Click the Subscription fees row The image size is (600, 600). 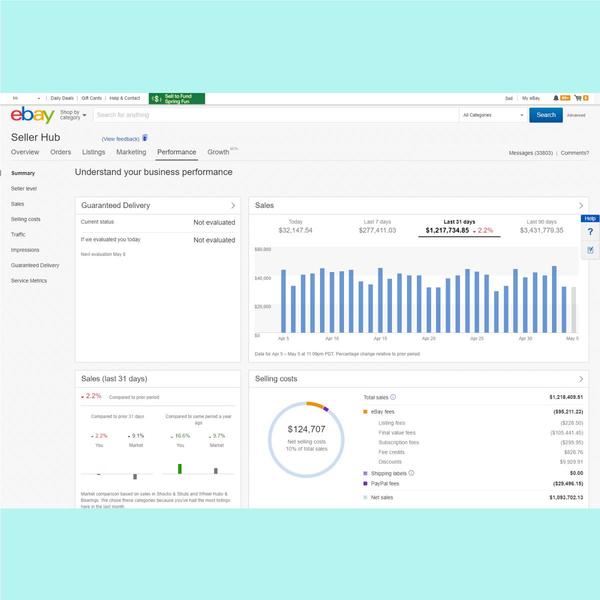(481, 442)
